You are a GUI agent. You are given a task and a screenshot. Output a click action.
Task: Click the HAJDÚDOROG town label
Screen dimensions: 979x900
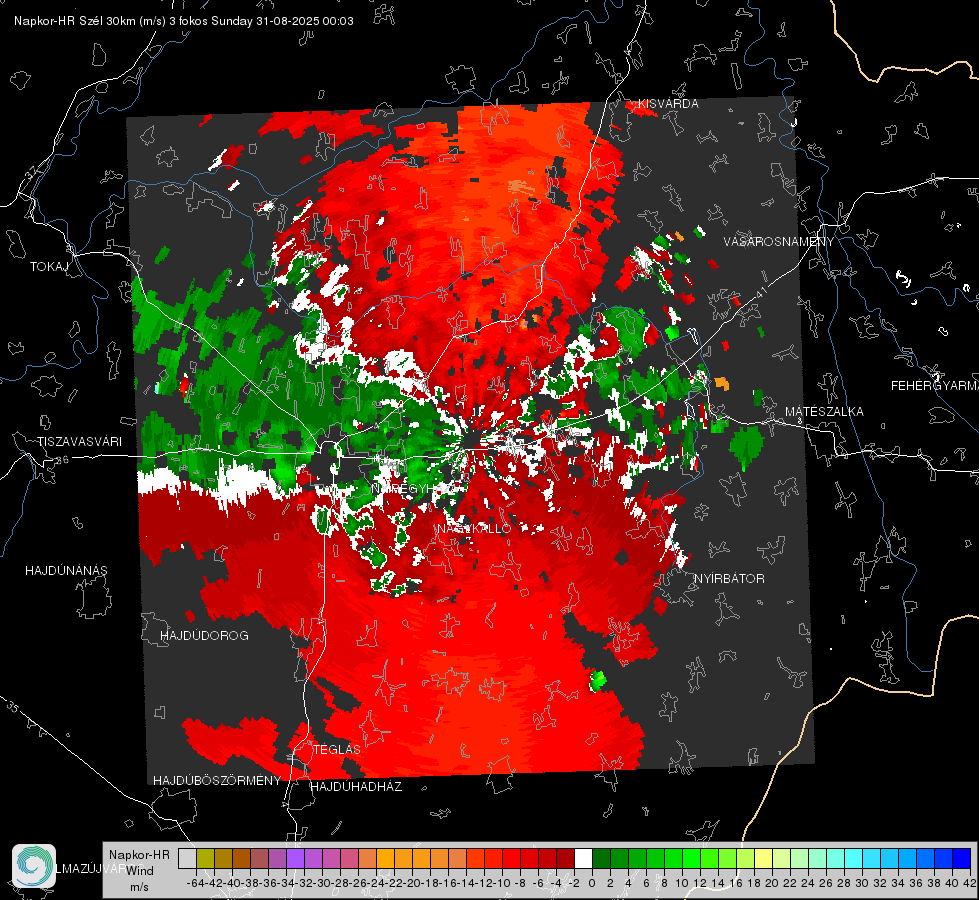point(204,635)
